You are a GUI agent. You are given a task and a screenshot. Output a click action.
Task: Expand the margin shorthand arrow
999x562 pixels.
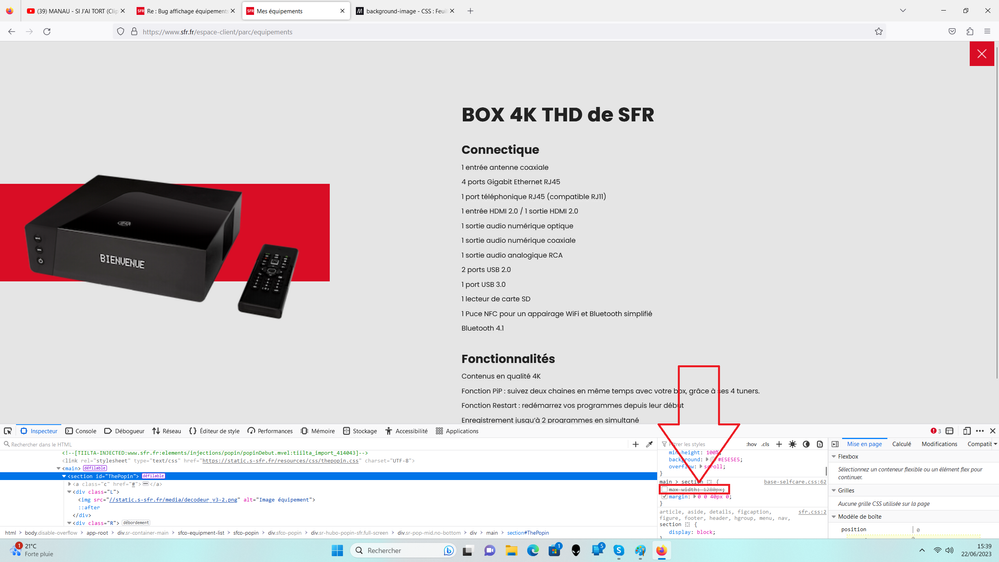coord(695,496)
